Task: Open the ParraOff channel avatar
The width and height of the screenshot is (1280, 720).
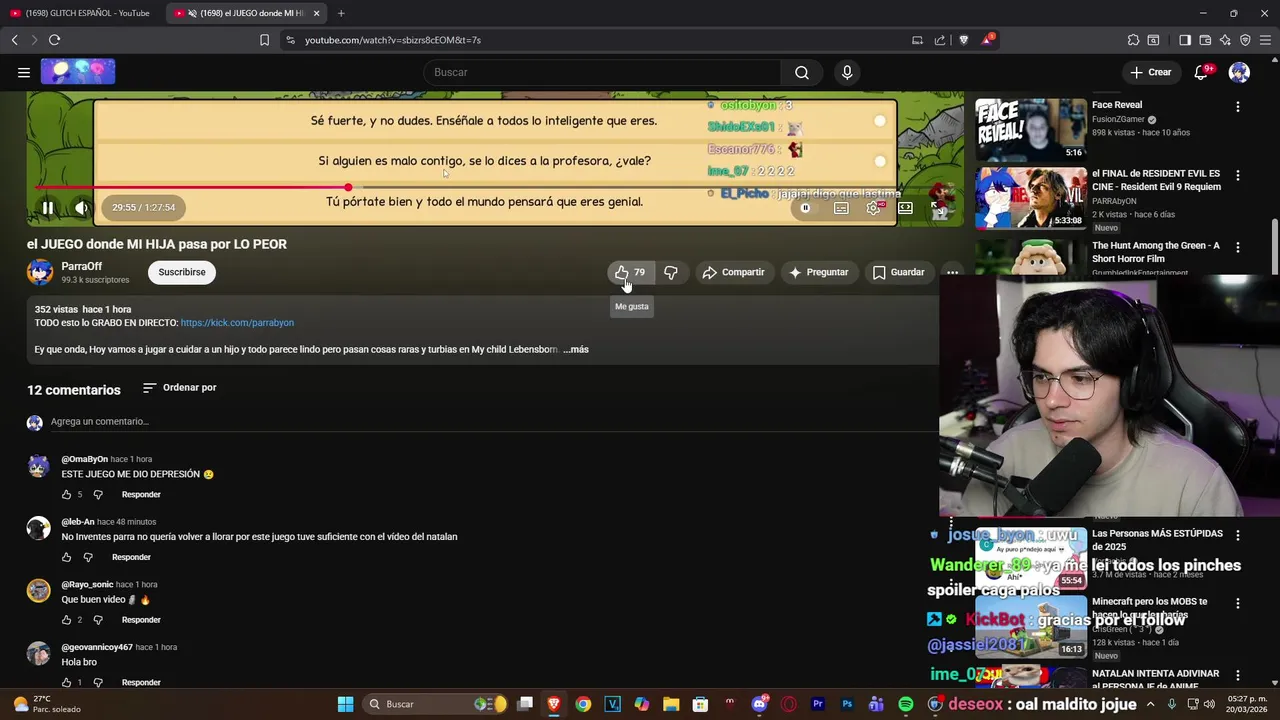Action: 40,272
